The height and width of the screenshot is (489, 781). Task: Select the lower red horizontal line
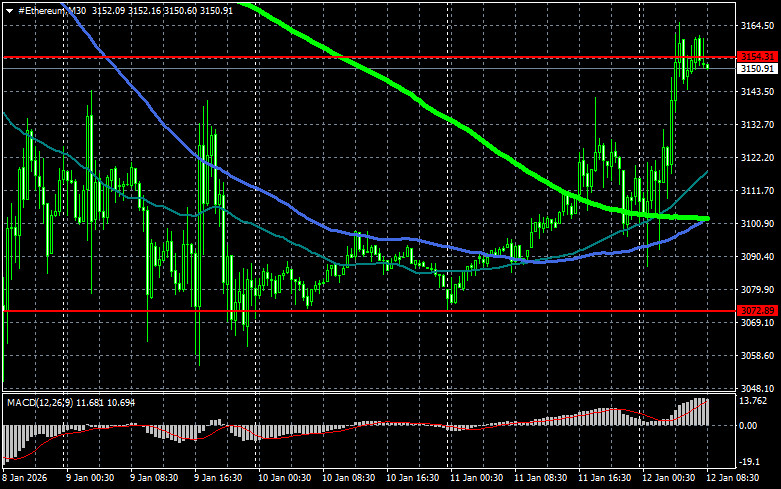[400, 311]
